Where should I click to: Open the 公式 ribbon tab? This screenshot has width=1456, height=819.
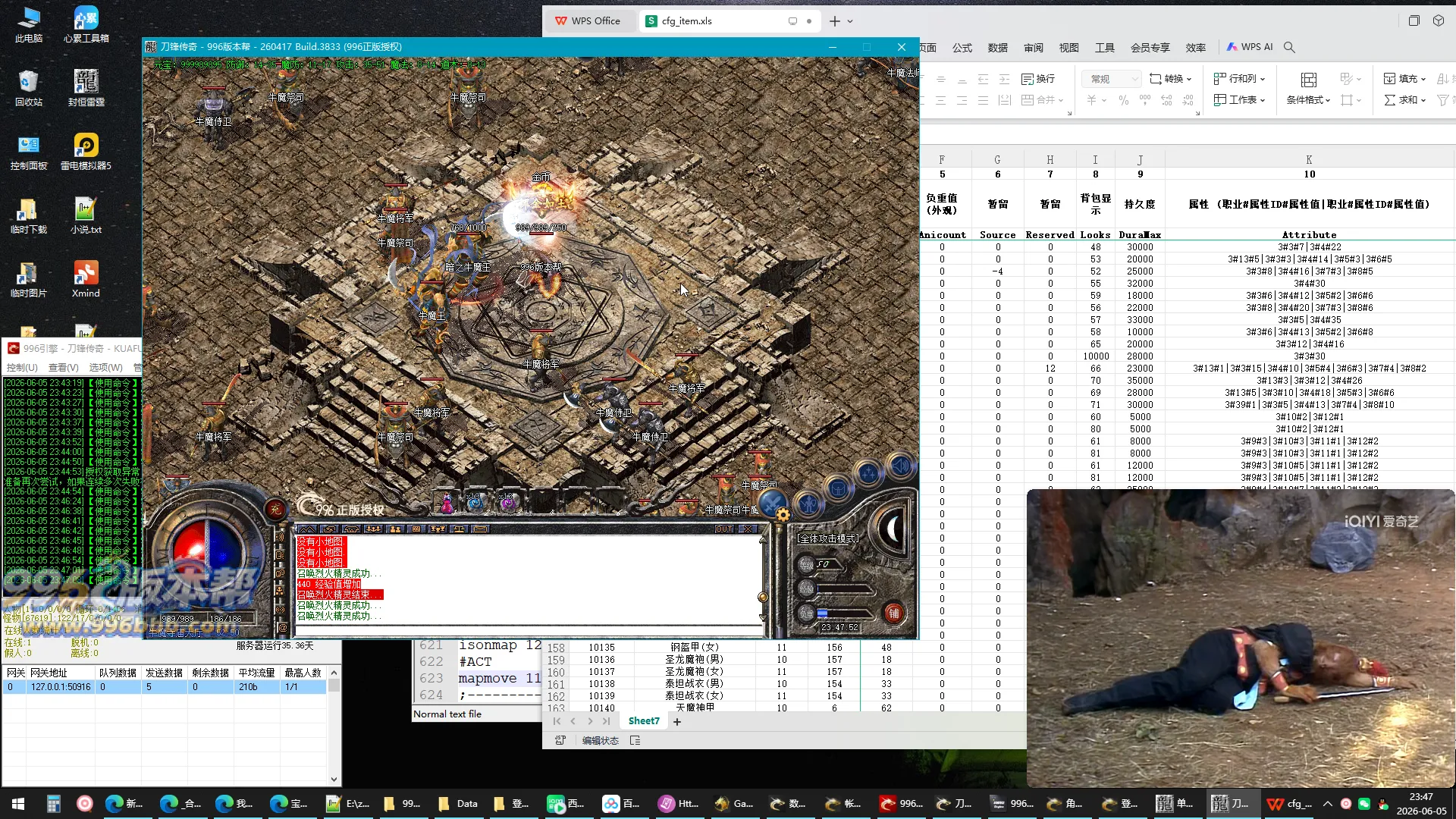pyautogui.click(x=962, y=48)
